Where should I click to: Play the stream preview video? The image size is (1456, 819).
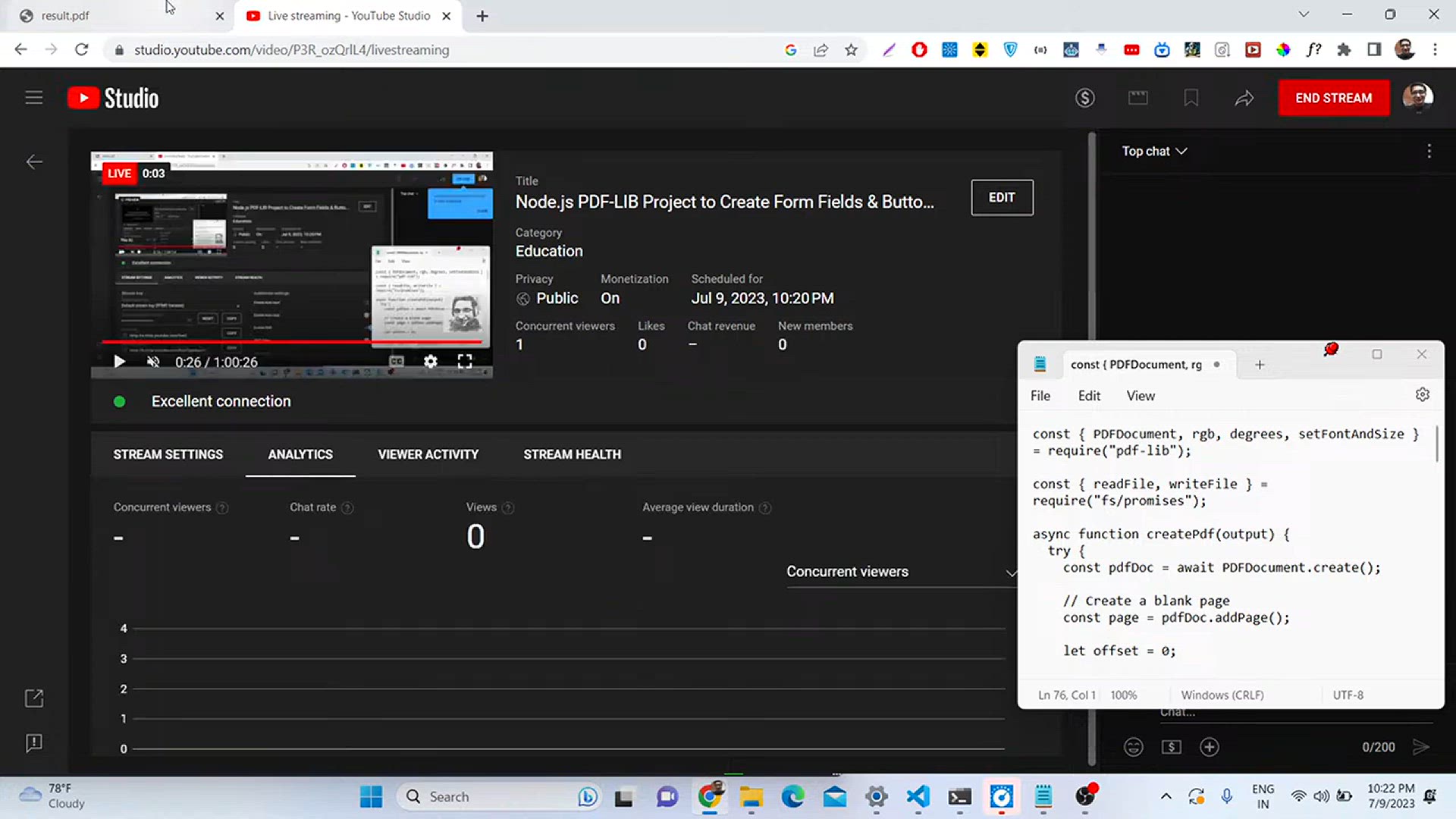(x=119, y=362)
